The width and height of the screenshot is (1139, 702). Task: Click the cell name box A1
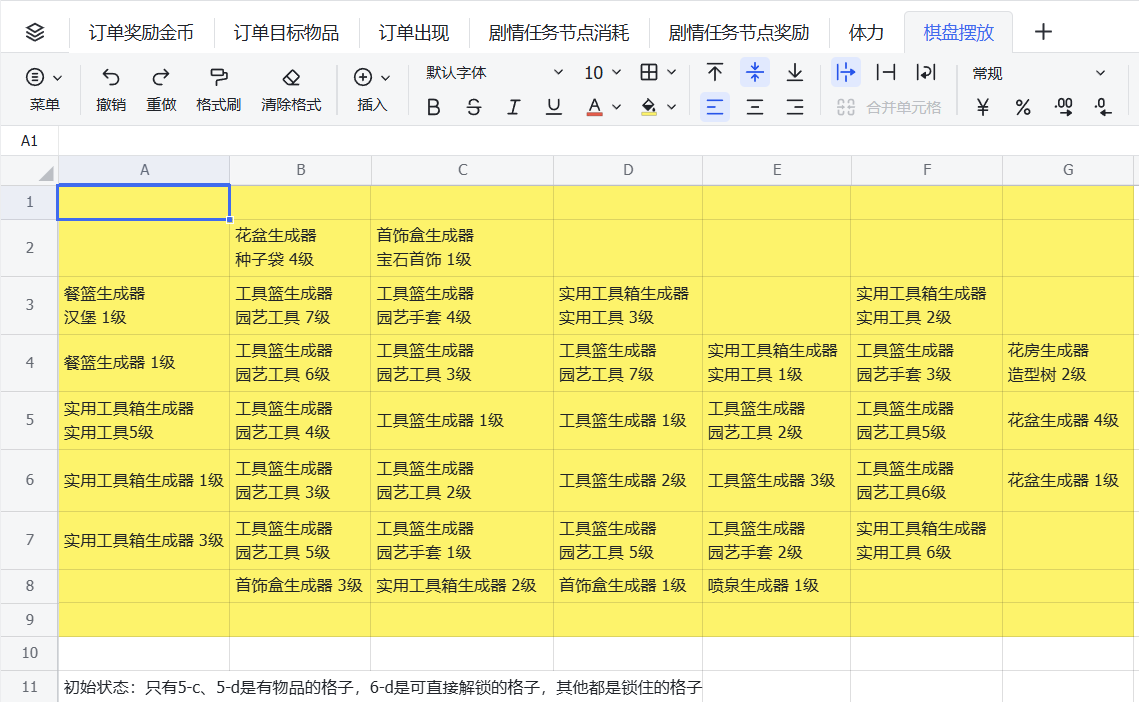point(29,141)
